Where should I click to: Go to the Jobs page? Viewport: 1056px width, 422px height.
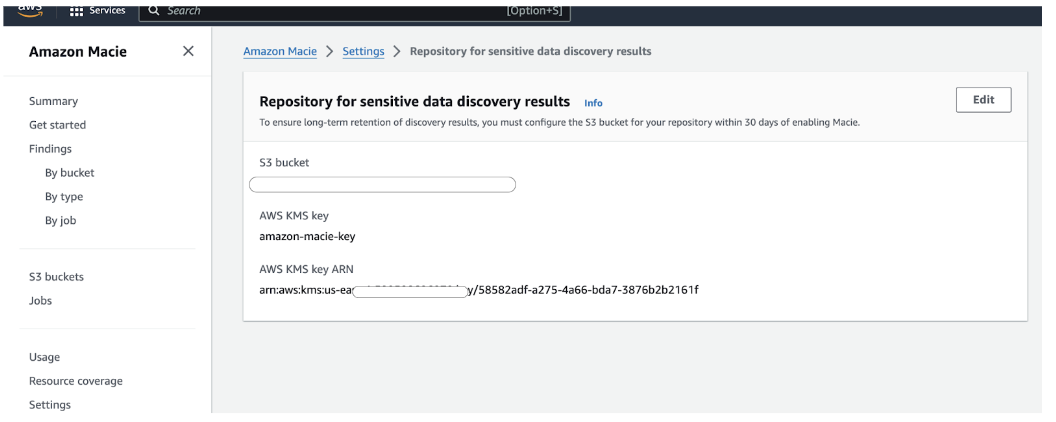pyautogui.click(x=40, y=300)
